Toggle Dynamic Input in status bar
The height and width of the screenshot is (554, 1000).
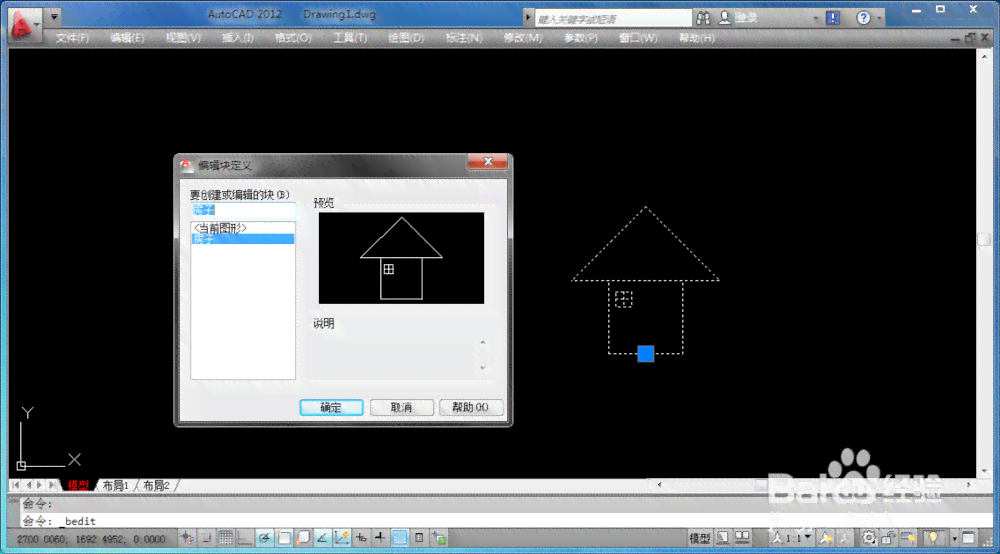point(361,538)
